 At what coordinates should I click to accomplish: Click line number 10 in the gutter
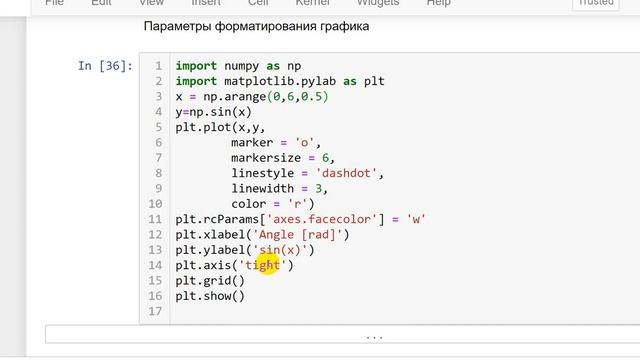pyautogui.click(x=155, y=204)
